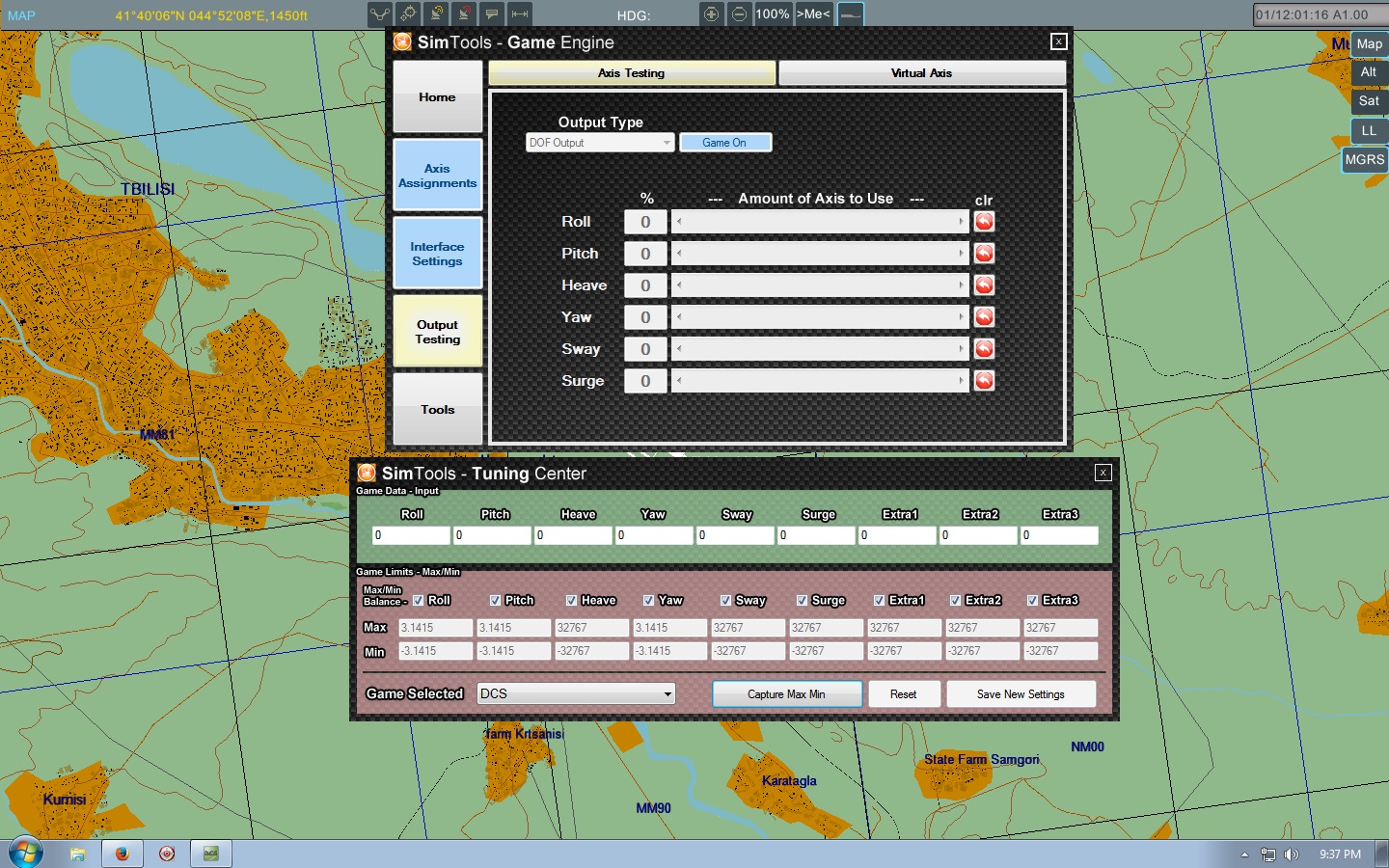Click the route planner icon in map toolbar

point(381,14)
